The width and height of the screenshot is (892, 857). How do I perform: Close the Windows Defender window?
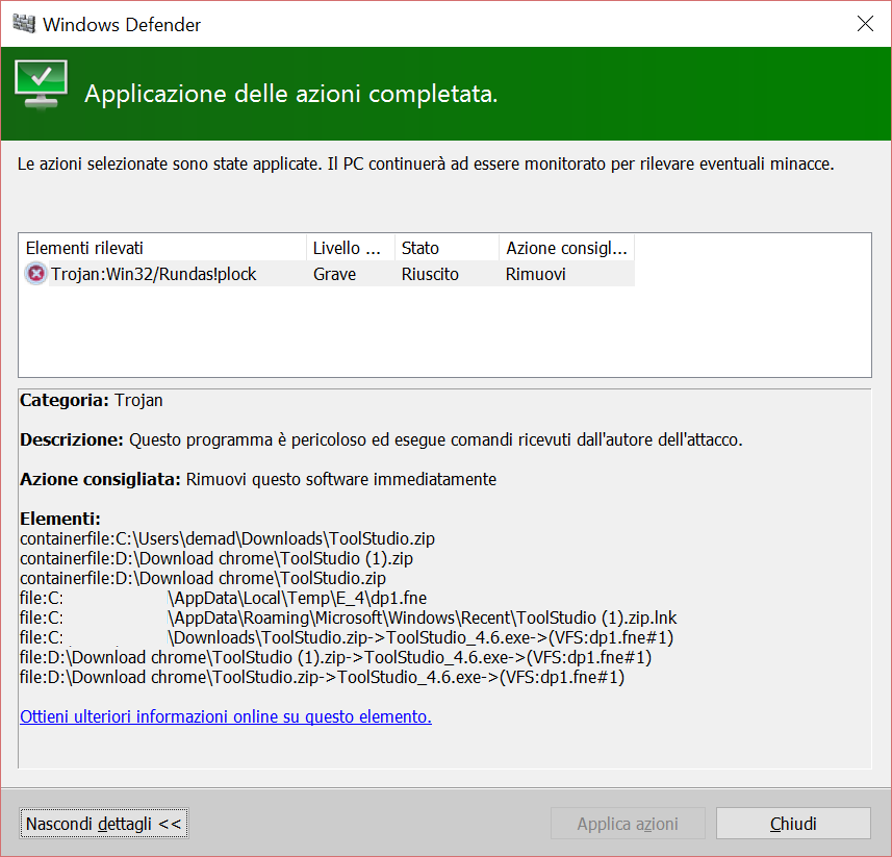(865, 24)
